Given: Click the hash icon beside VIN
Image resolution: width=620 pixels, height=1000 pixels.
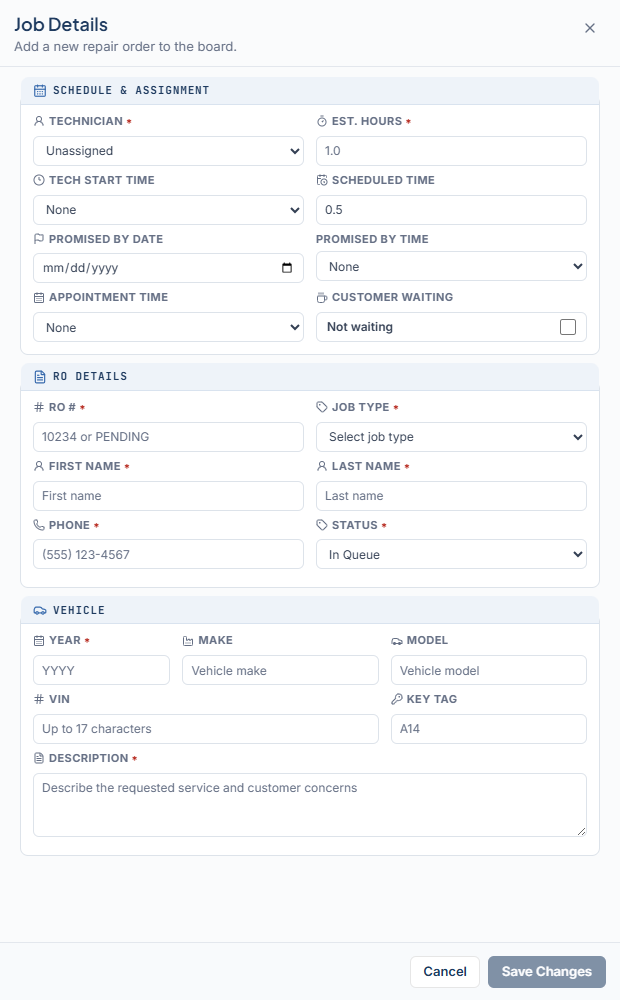Looking at the screenshot, I should click(39, 699).
